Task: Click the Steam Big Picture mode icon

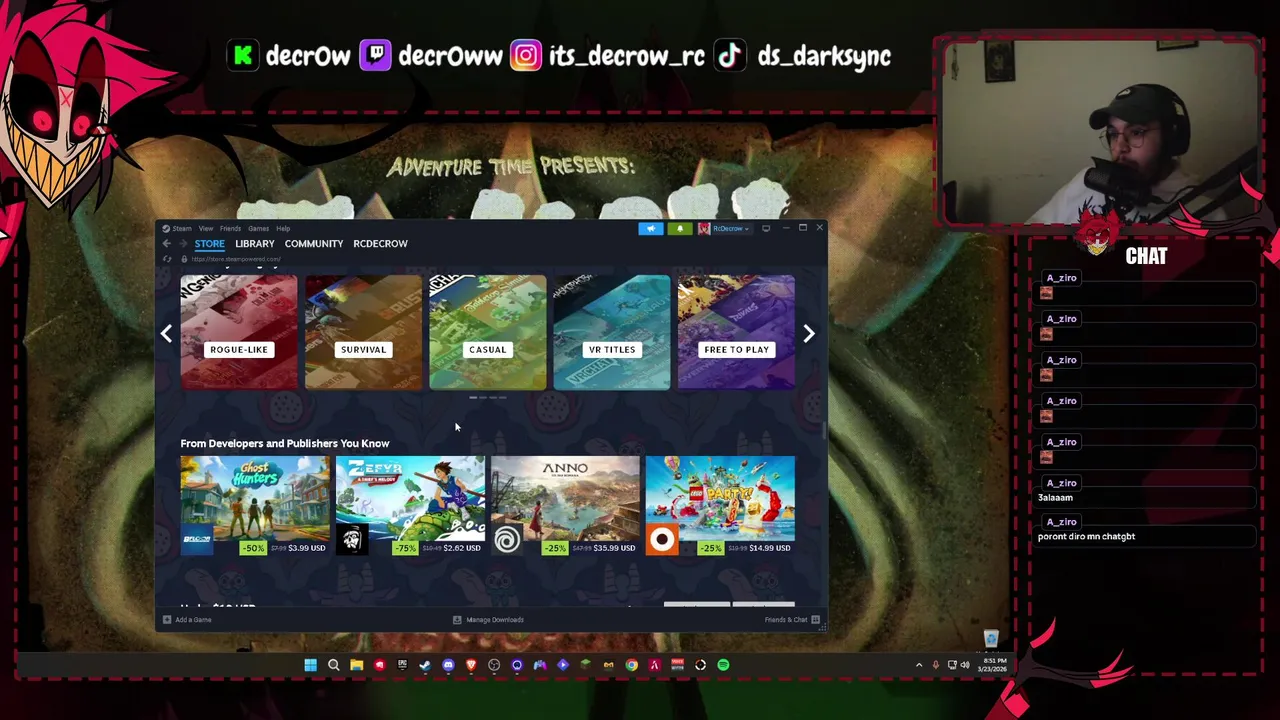Action: 766,228
